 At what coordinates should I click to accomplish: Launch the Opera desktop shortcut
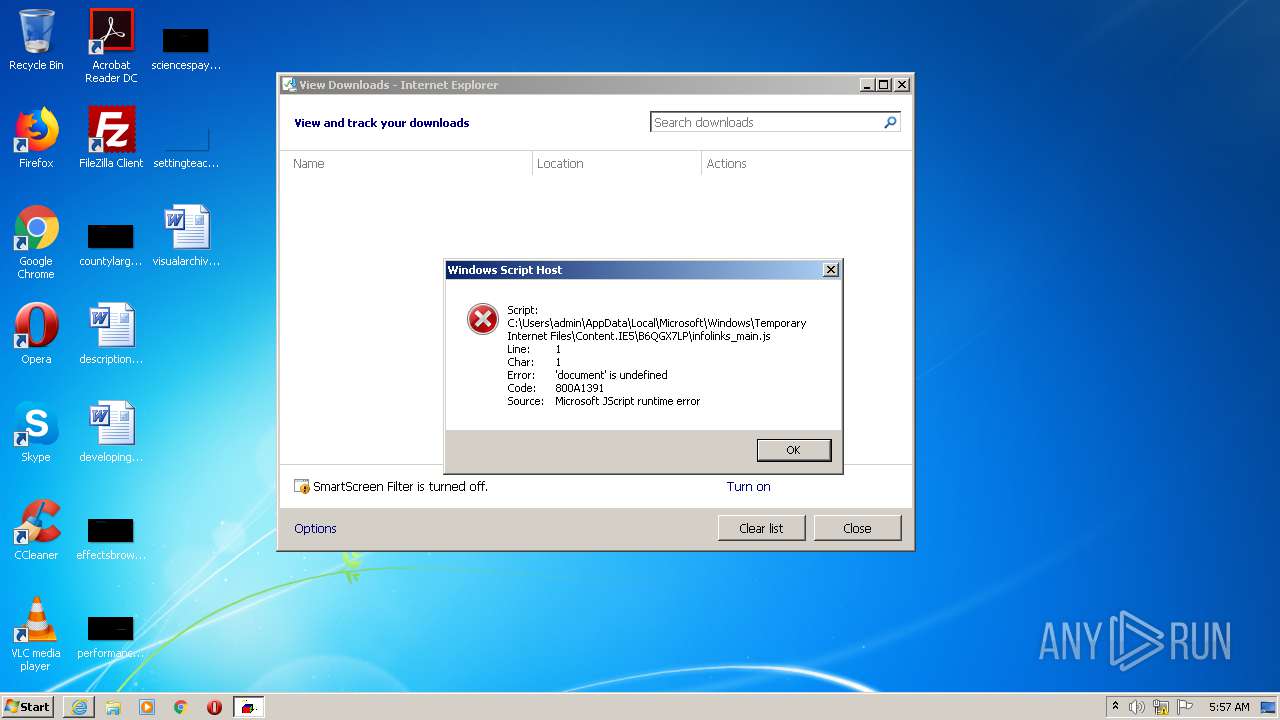[36, 334]
